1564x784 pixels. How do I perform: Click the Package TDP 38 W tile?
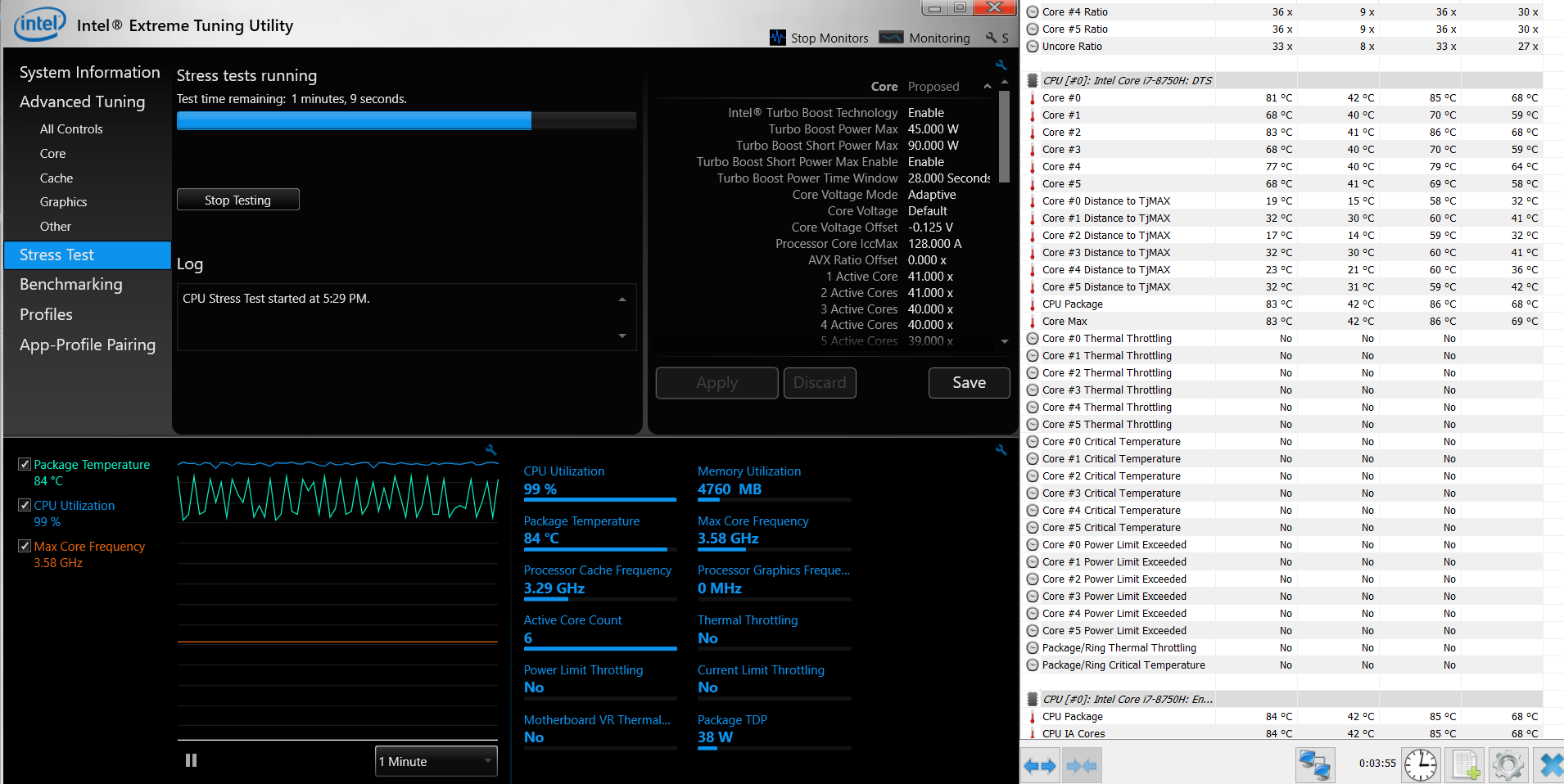774,731
